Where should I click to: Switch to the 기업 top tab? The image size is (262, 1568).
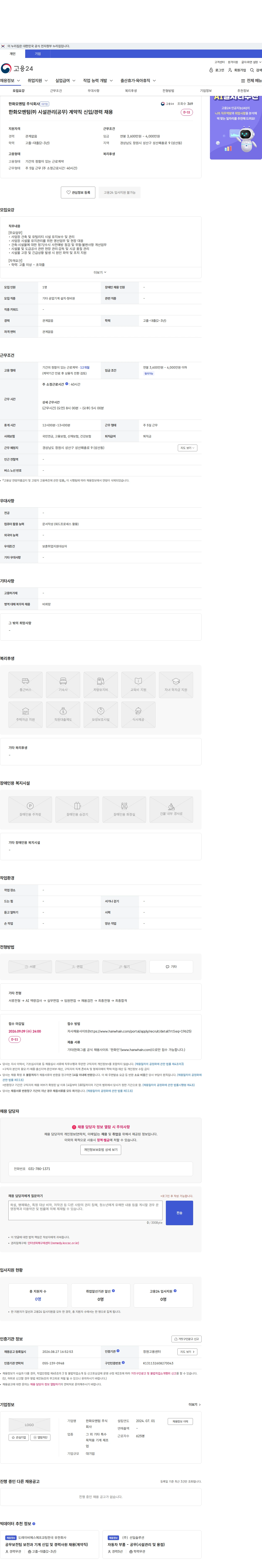38,54
